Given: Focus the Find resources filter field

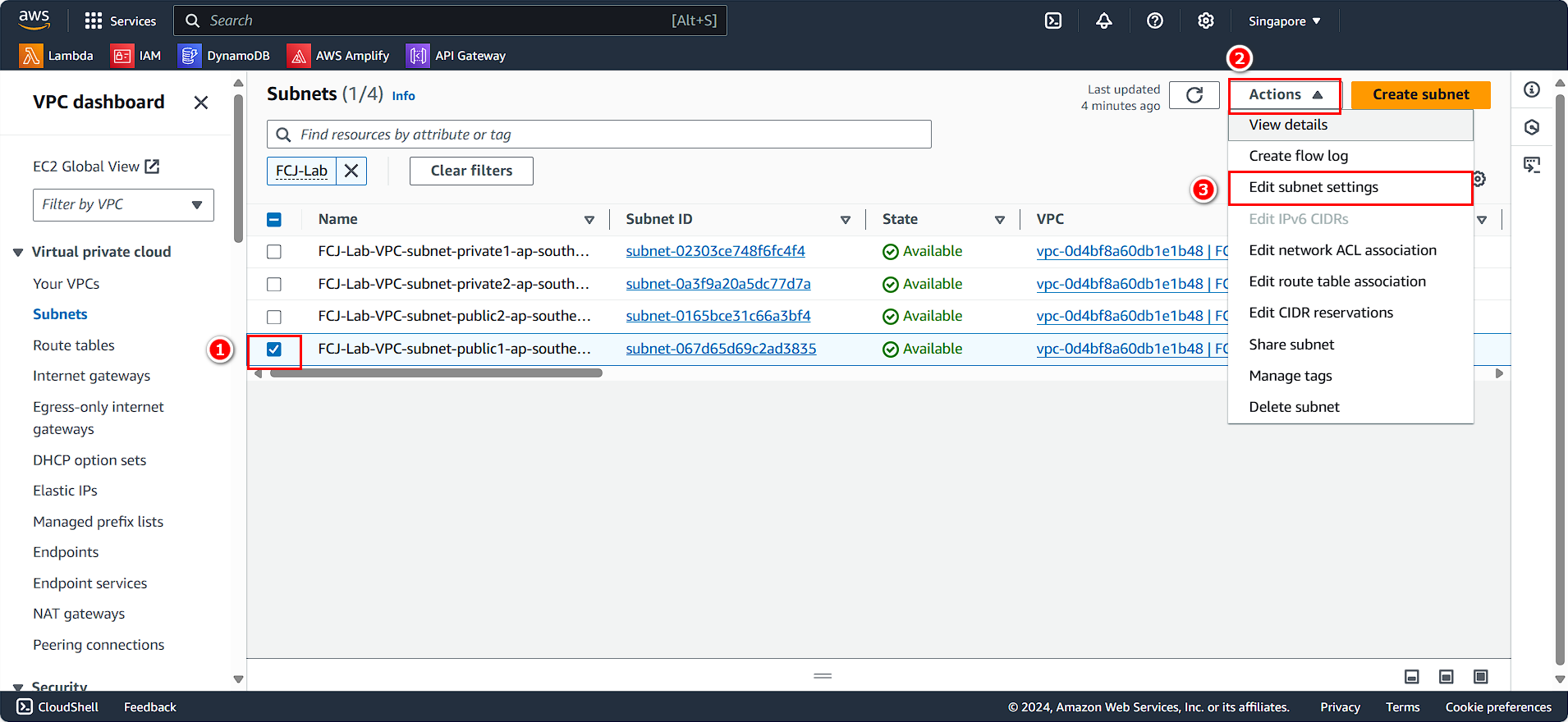Looking at the screenshot, I should pyautogui.click(x=599, y=135).
